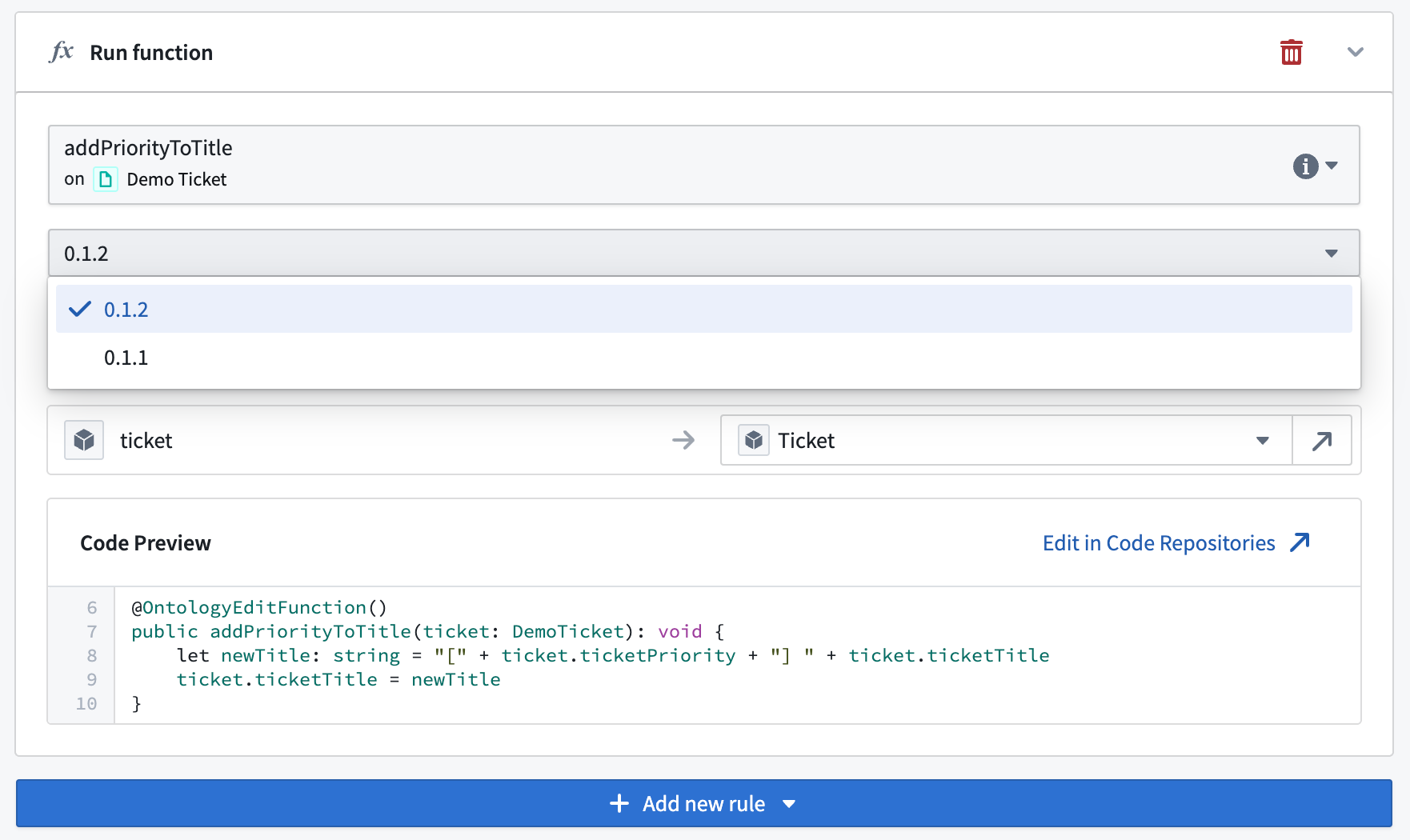
Task: Delete the rule using the trash icon
Action: coord(1291,51)
